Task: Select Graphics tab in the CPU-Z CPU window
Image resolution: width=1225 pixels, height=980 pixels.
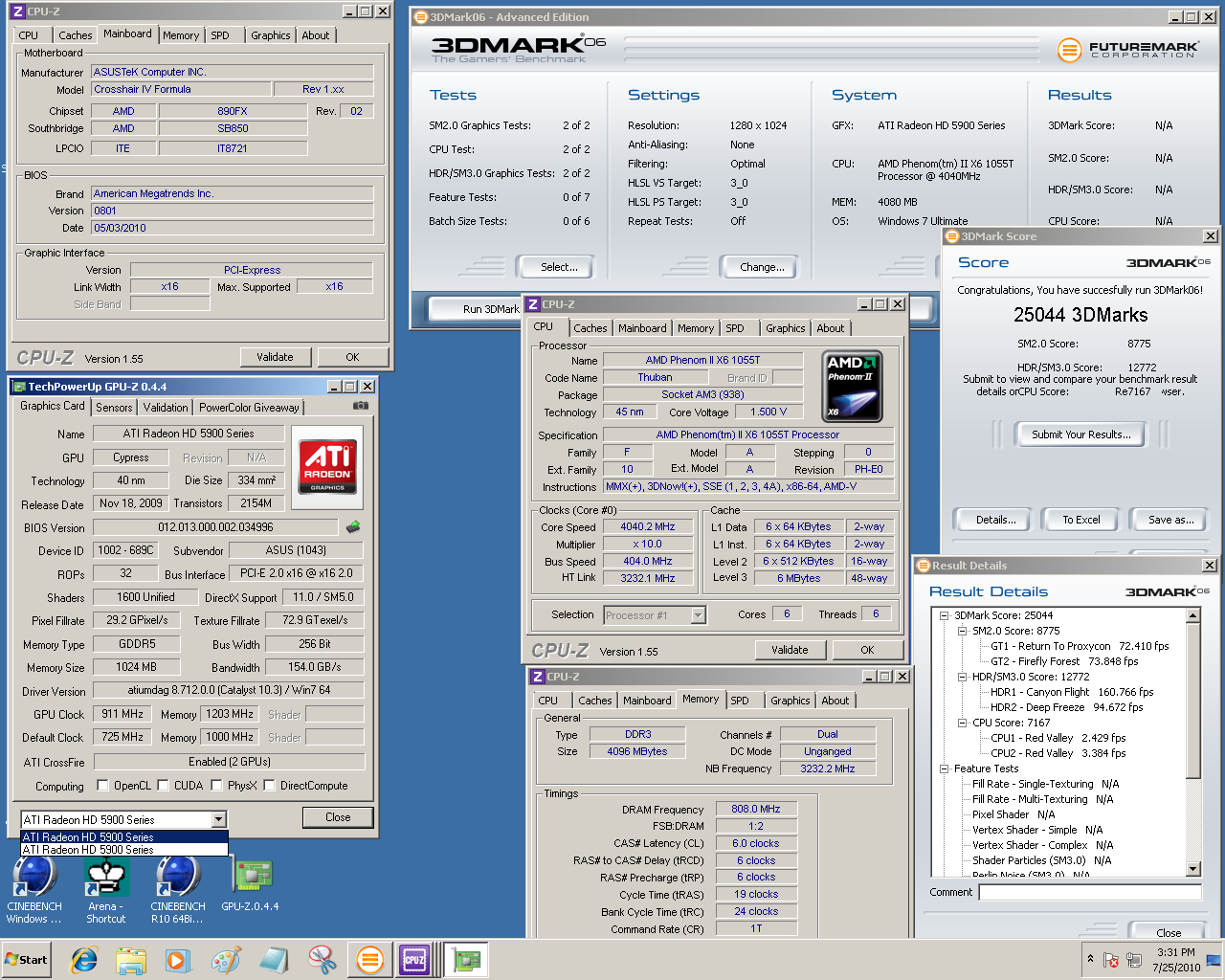Action: click(785, 328)
